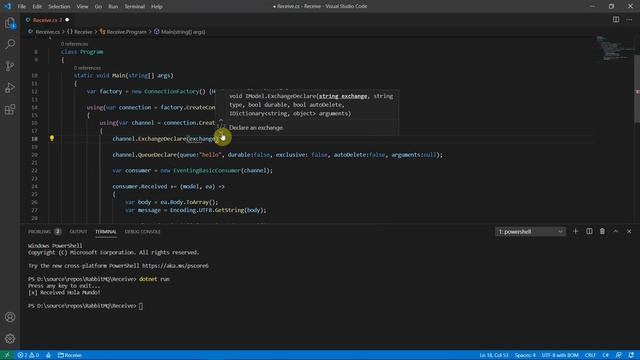640x360 pixels.
Task: Click the feedback icon in status bar
Action: 619,355
